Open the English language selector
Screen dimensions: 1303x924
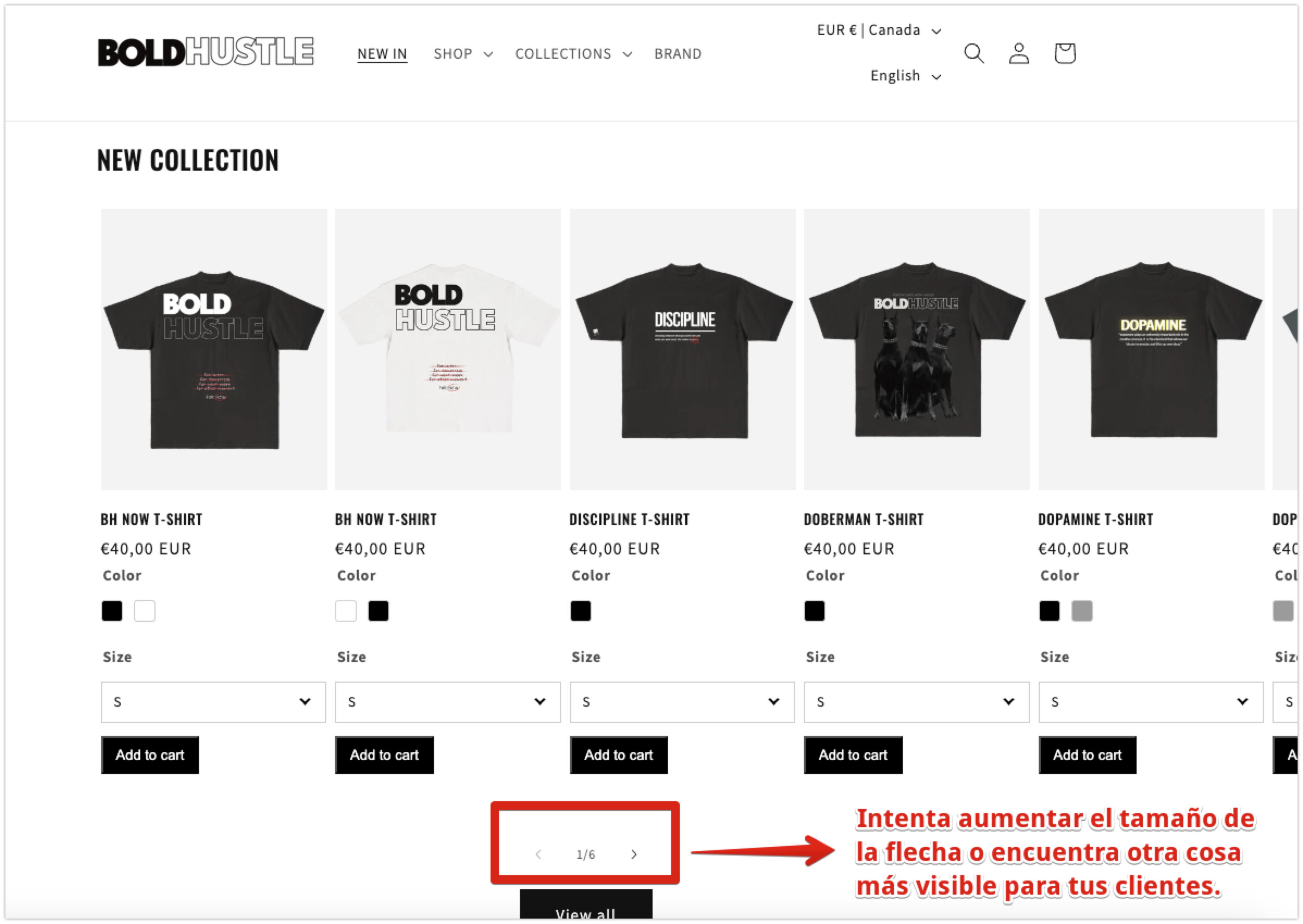point(905,76)
